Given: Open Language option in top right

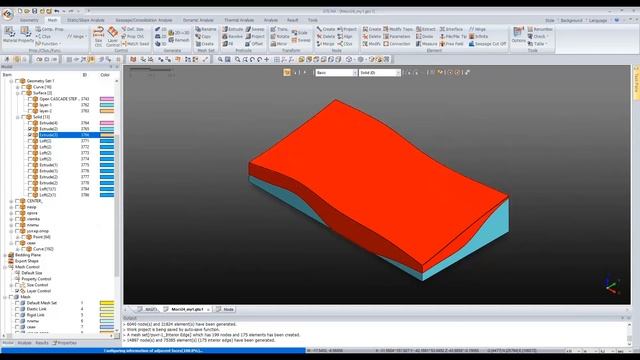Looking at the screenshot, I should point(598,20).
